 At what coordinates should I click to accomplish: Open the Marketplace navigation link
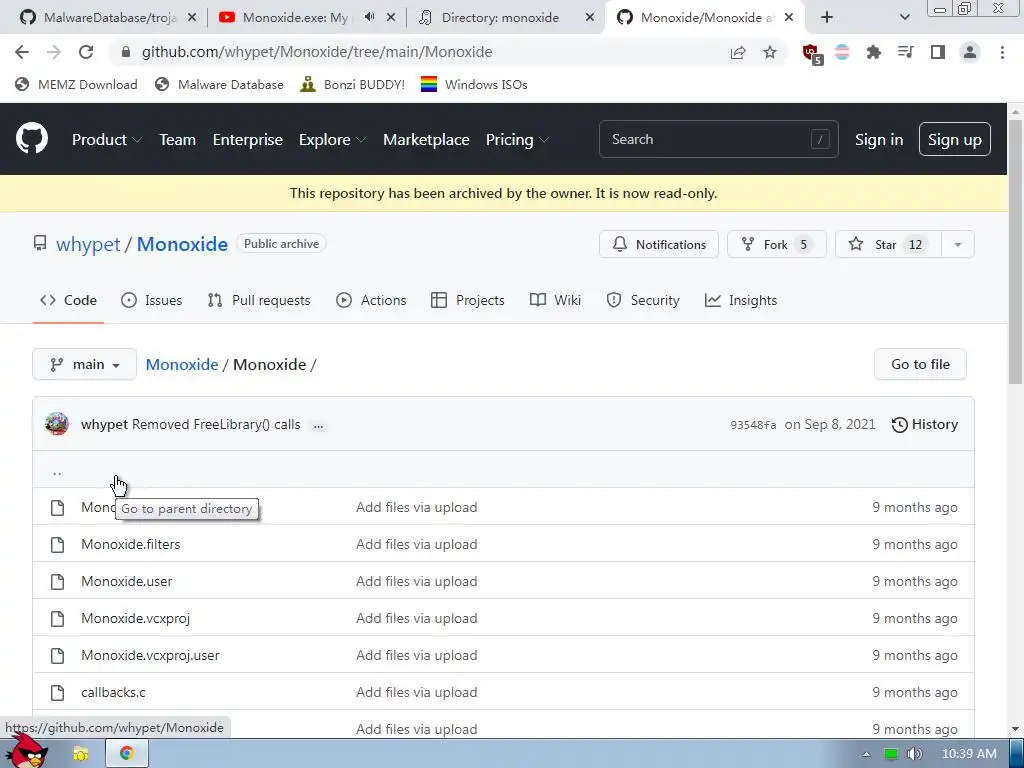coord(426,140)
